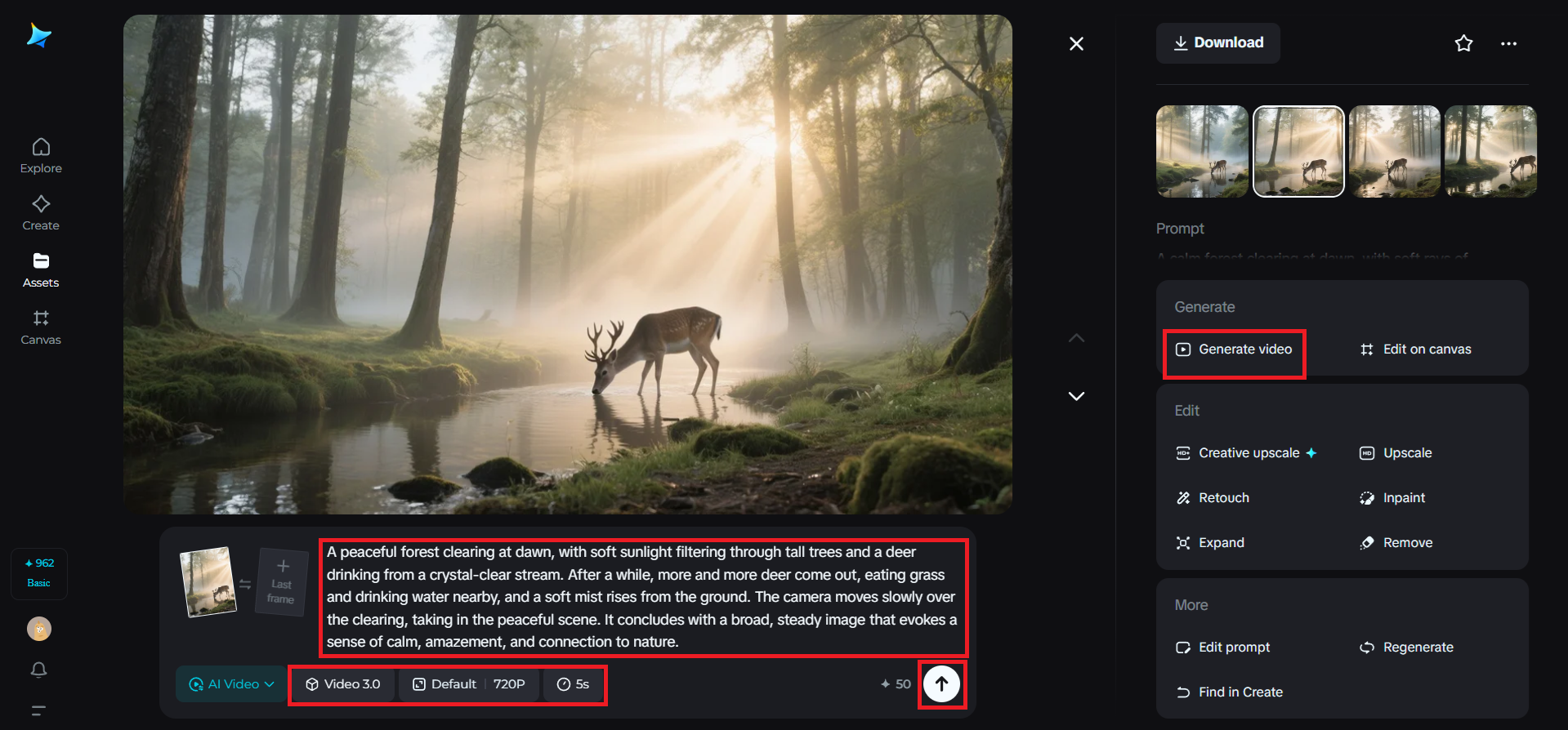Viewport: 1568px width, 730px height.
Task: Download the current image
Action: pos(1217,43)
